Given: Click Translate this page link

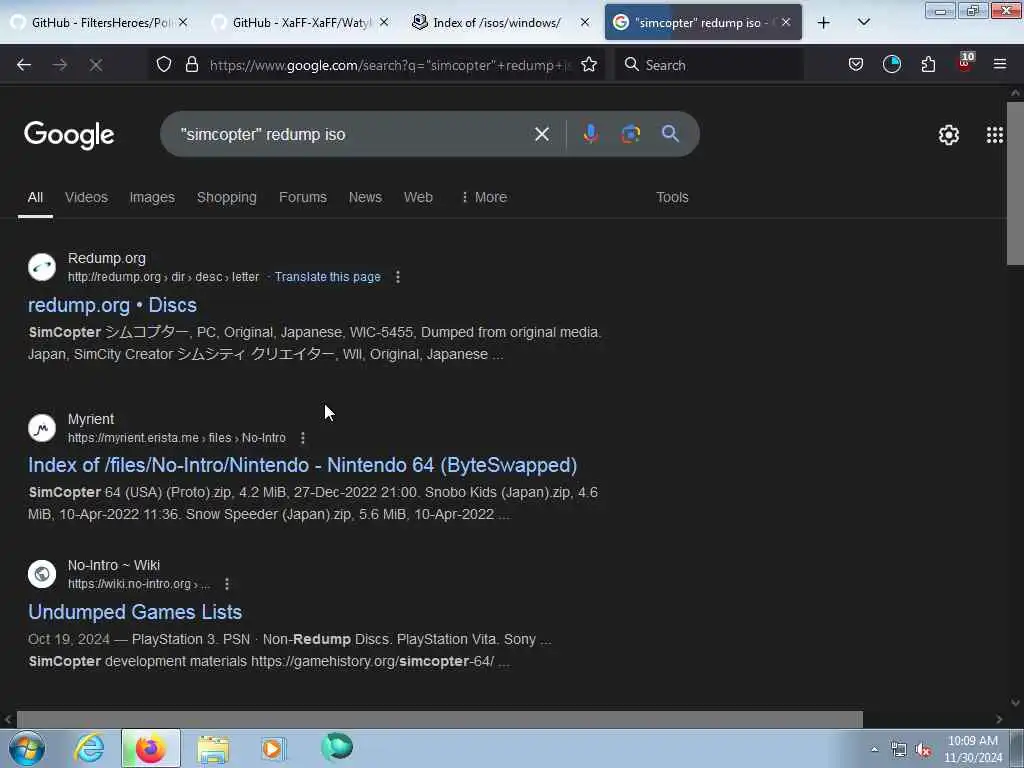Looking at the screenshot, I should point(327,277).
